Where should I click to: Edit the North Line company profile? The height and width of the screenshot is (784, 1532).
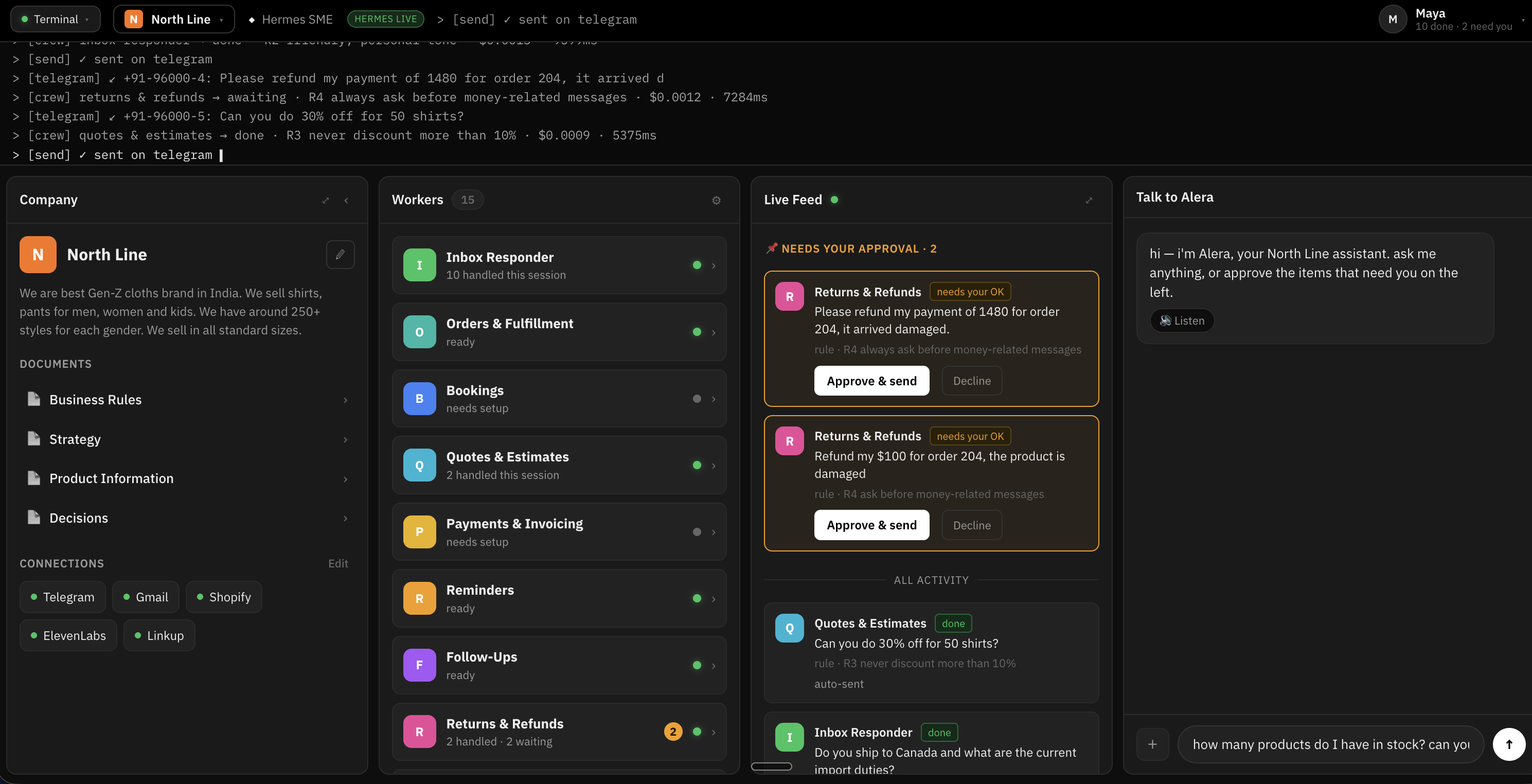(x=340, y=255)
